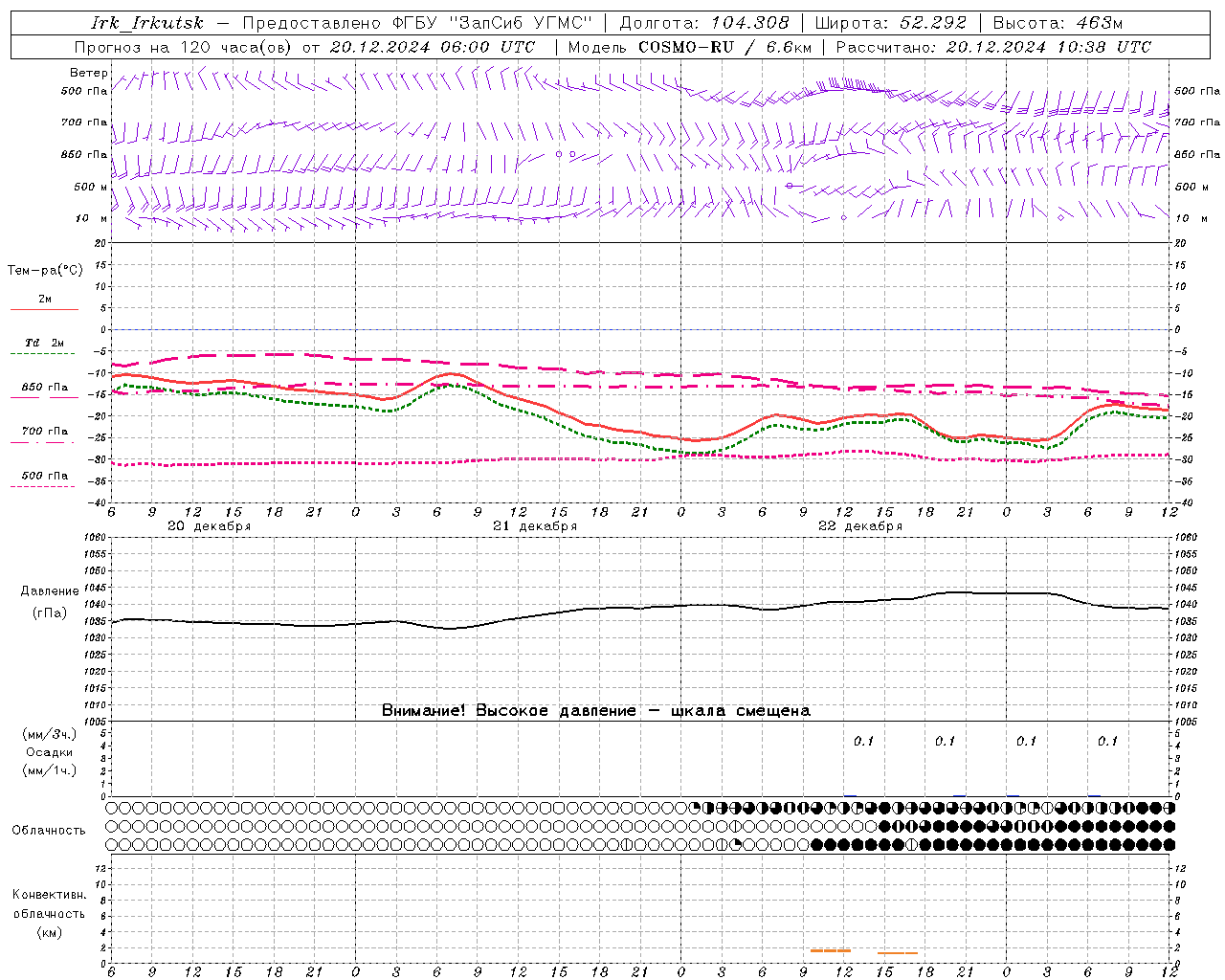Select the 'ЗапСиб УГМС' provider text

click(x=521, y=23)
